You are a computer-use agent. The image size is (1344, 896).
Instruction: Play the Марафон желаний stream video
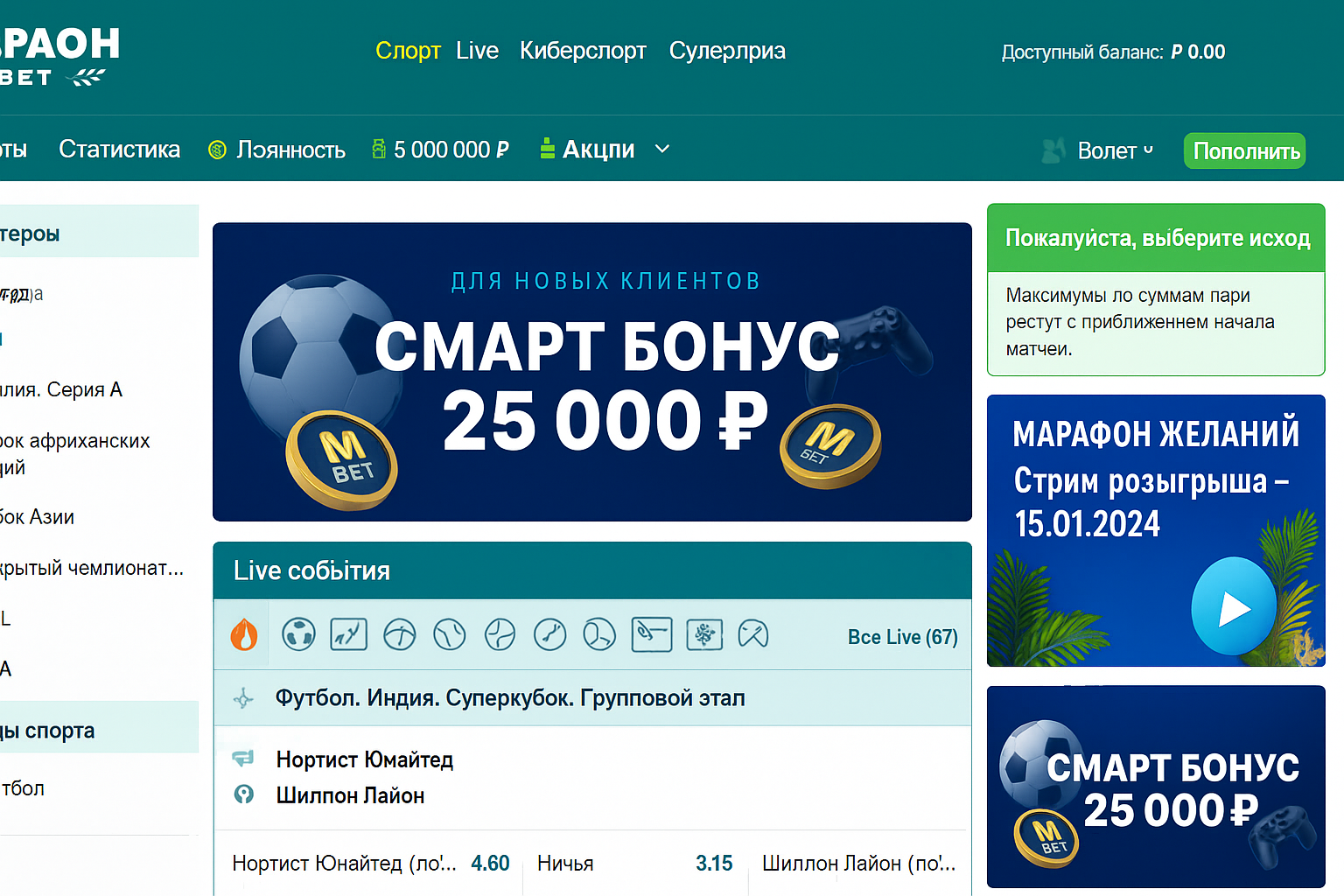coord(1233,608)
